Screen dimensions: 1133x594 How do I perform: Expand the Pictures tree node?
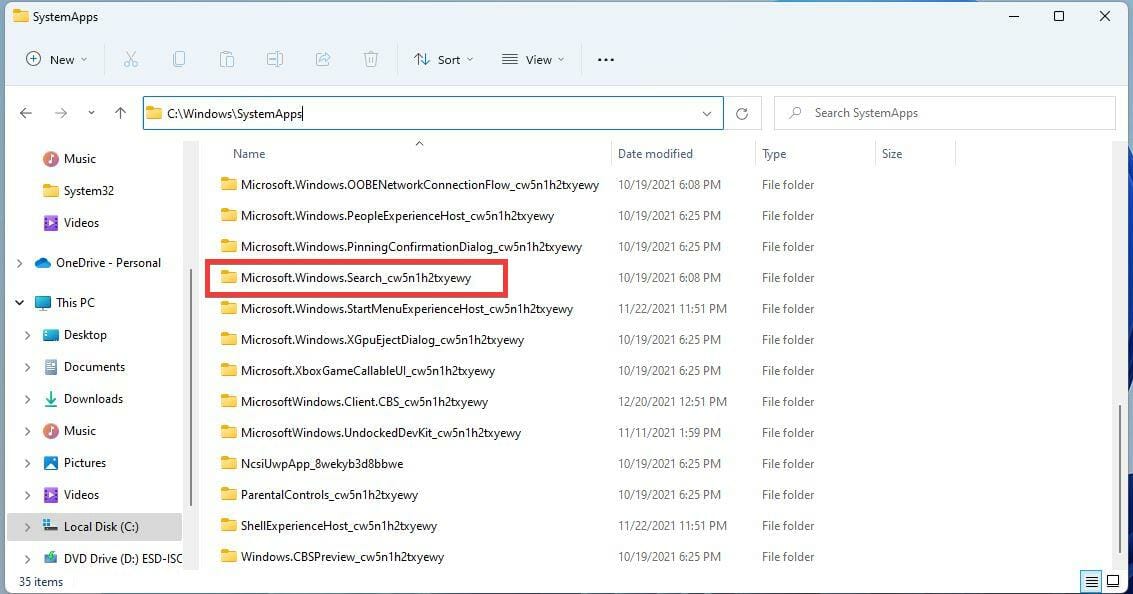pos(27,463)
